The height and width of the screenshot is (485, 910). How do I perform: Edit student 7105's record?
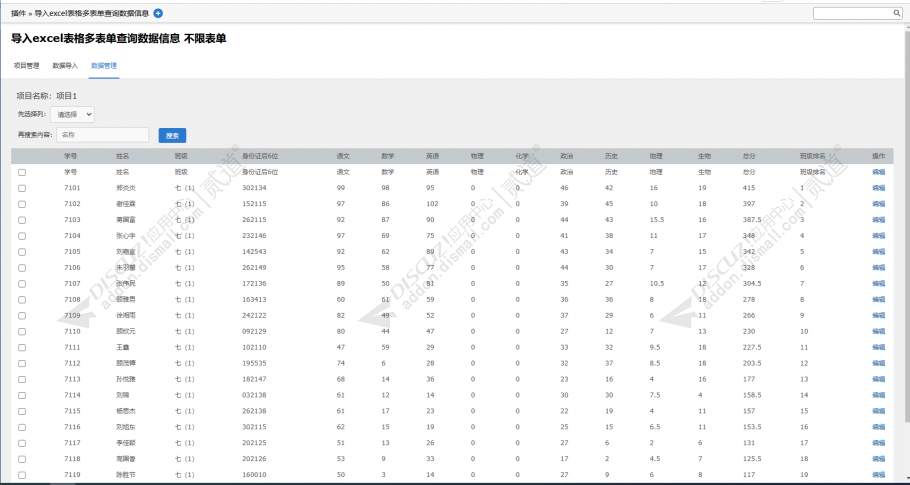(879, 252)
